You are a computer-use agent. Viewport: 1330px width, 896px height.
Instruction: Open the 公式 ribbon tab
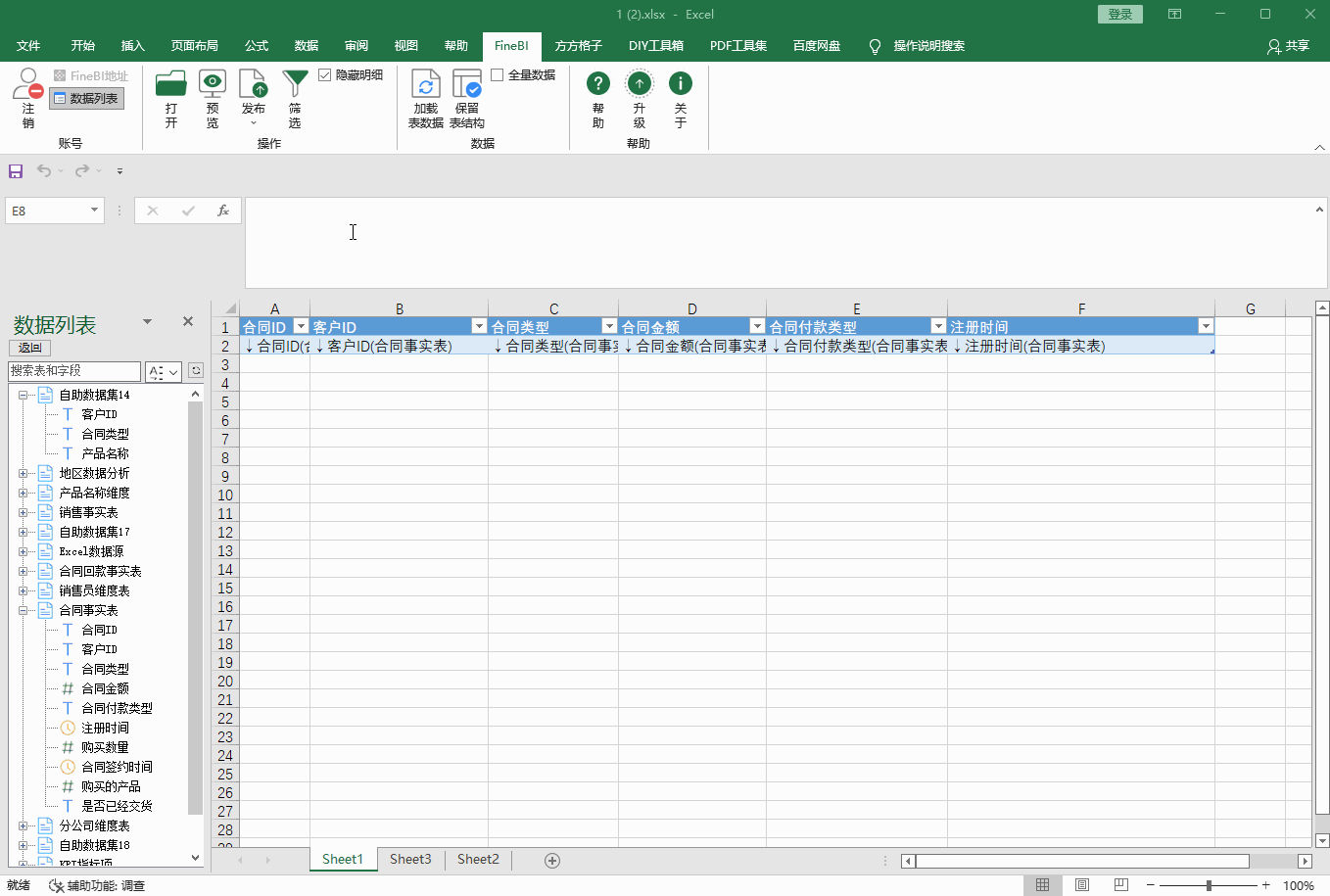(257, 46)
